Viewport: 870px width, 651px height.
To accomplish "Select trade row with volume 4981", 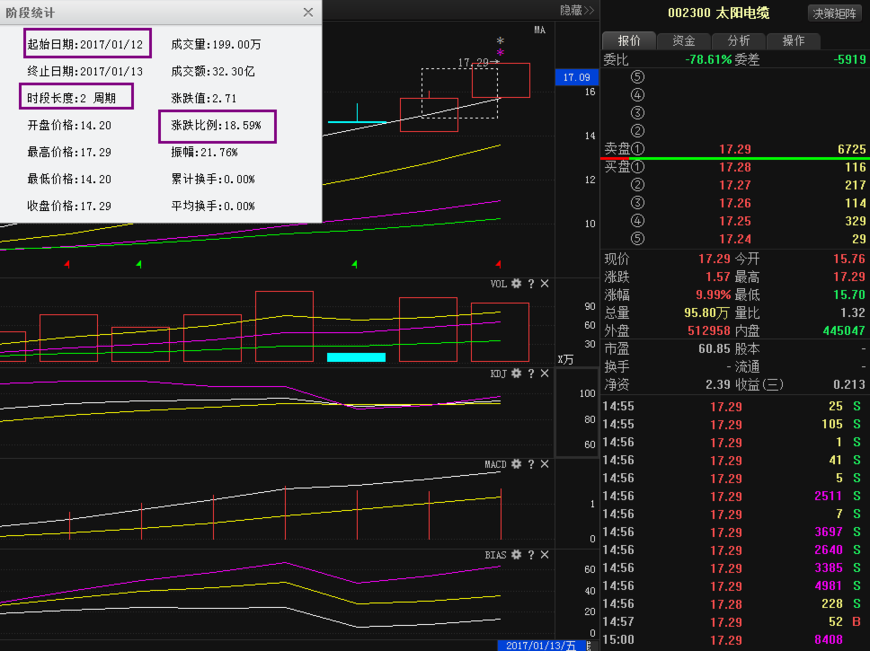I will coord(734,586).
